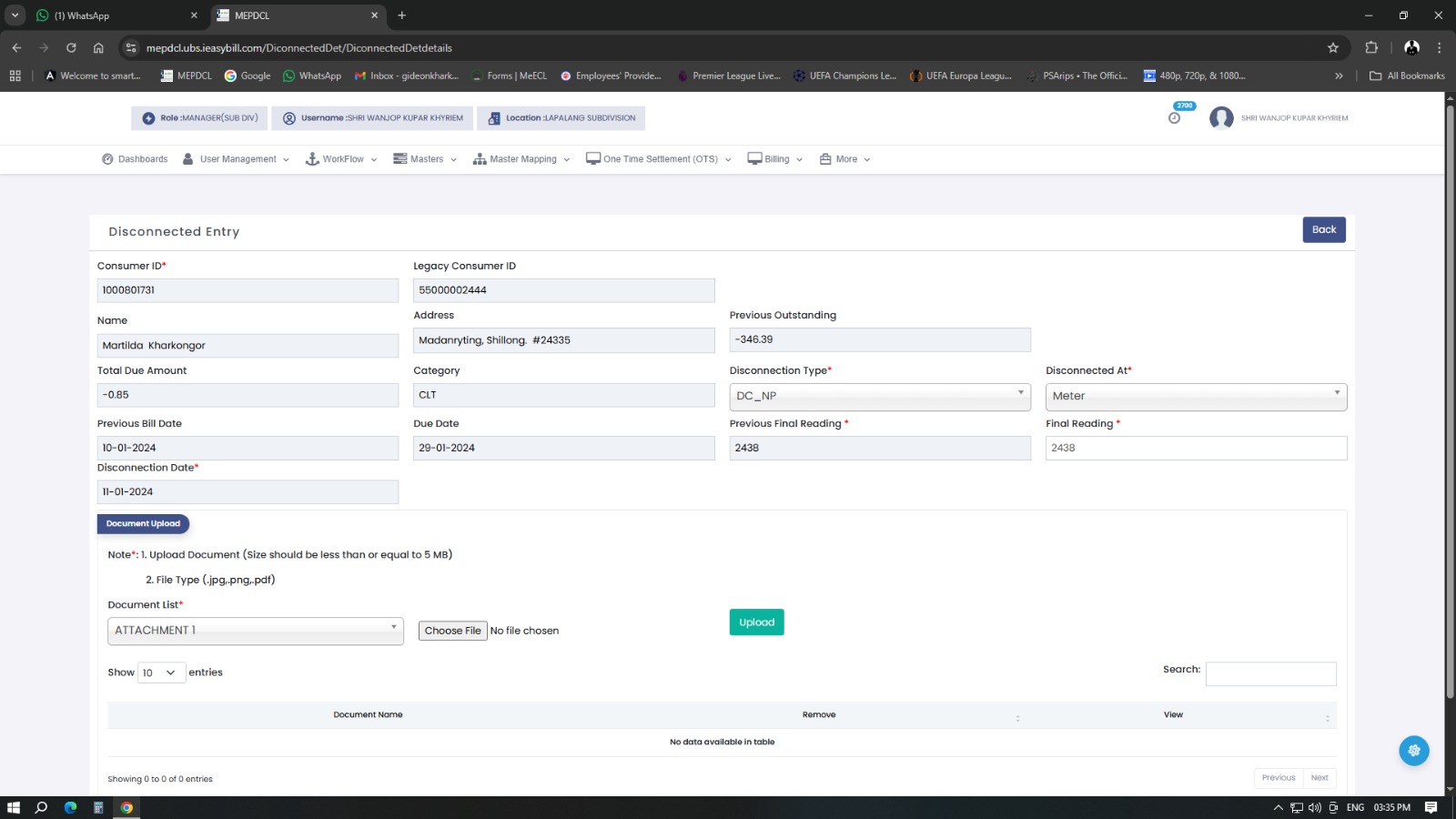
Task: Expand the Disconnected At dropdown
Action: (x=1195, y=396)
